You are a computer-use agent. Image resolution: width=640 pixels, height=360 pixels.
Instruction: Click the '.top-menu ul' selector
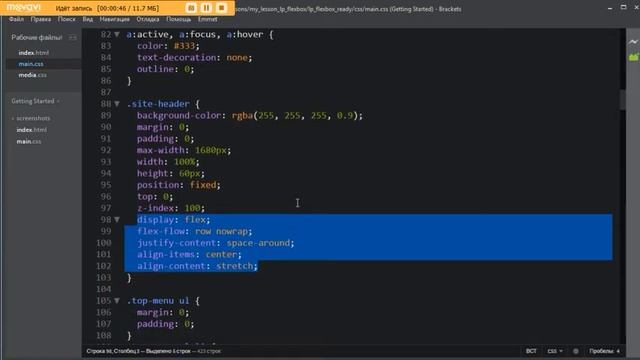tap(158, 301)
